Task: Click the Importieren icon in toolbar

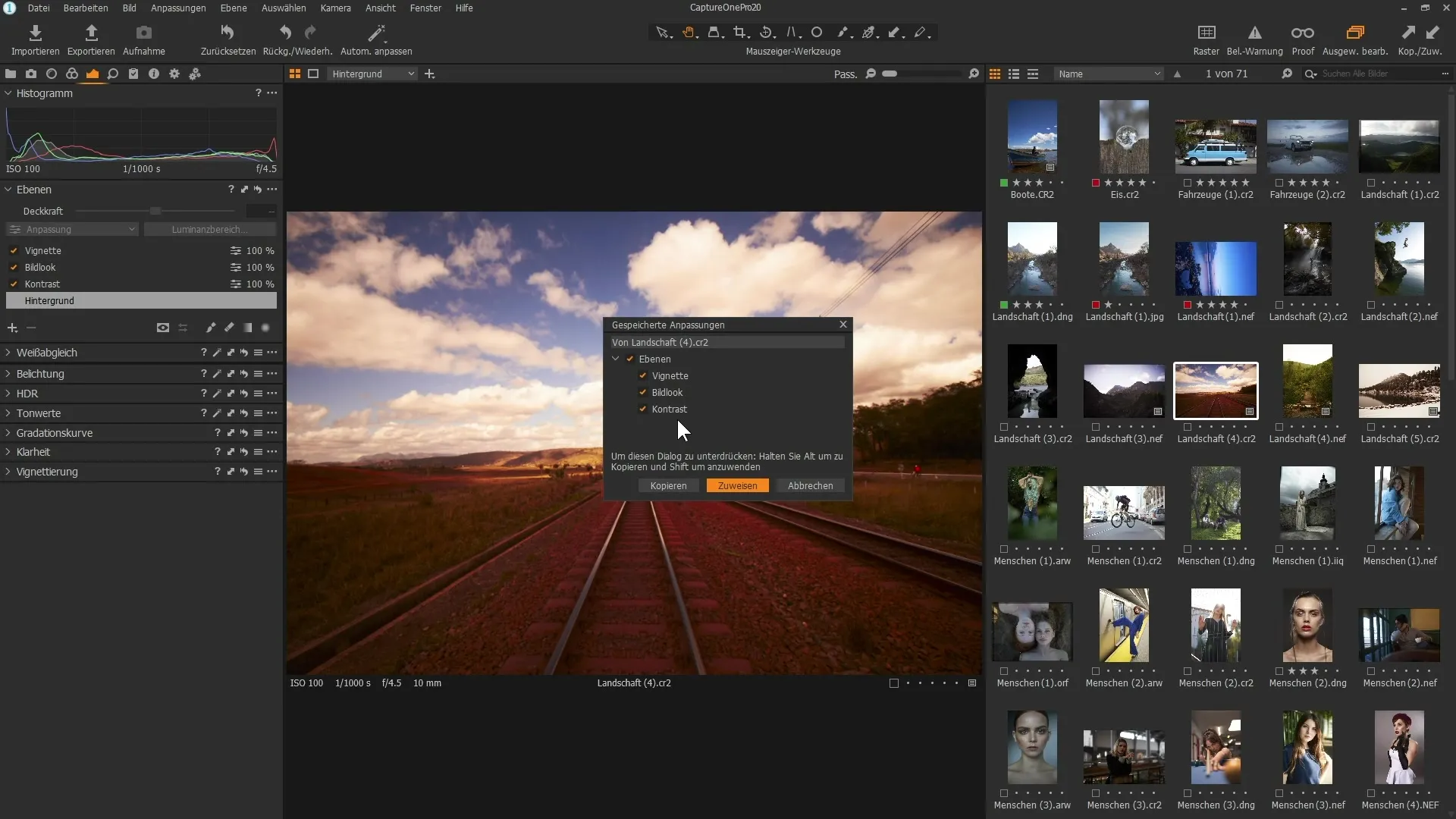Action: coord(35,33)
